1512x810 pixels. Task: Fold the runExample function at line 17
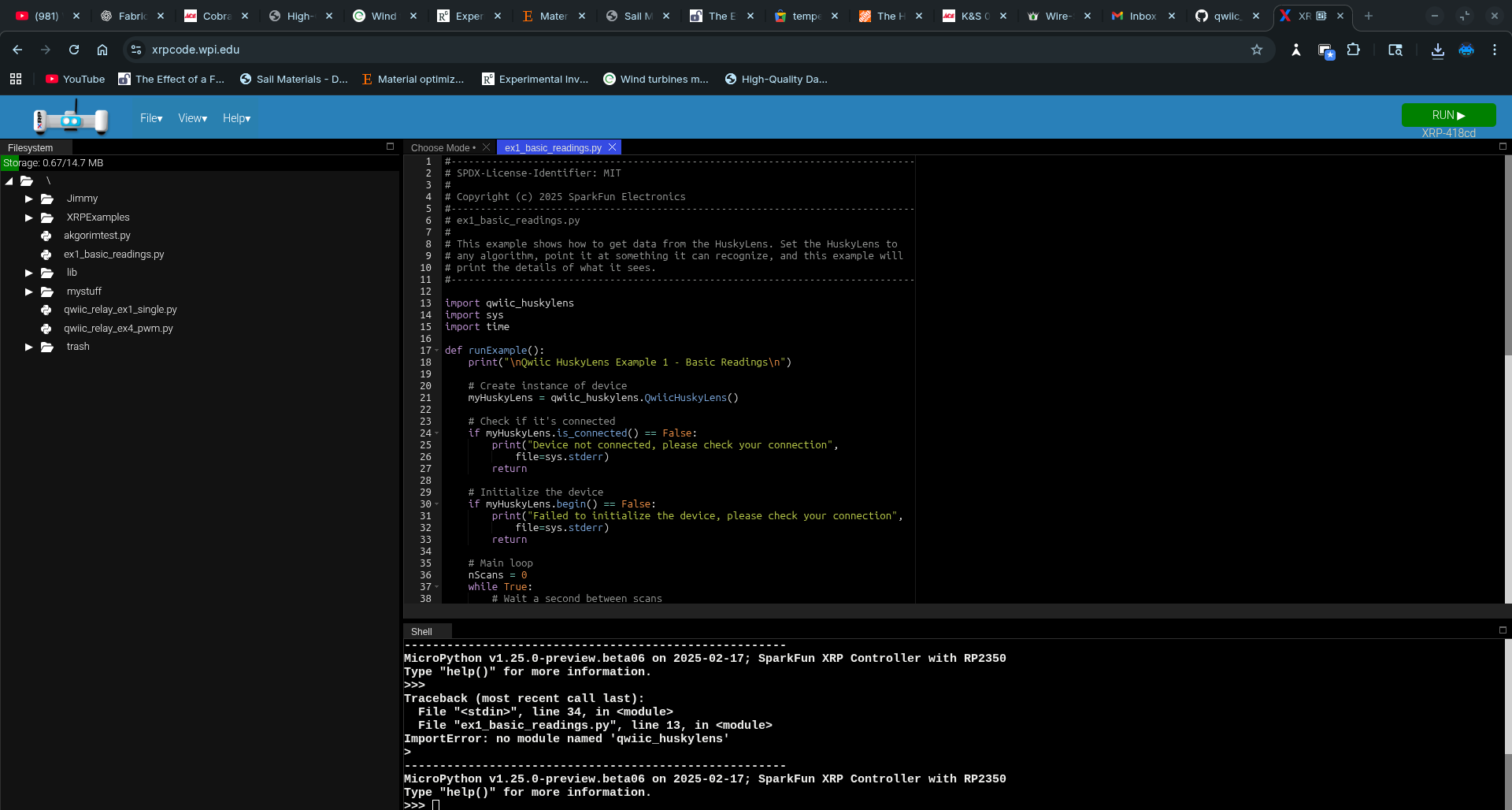[x=437, y=351]
